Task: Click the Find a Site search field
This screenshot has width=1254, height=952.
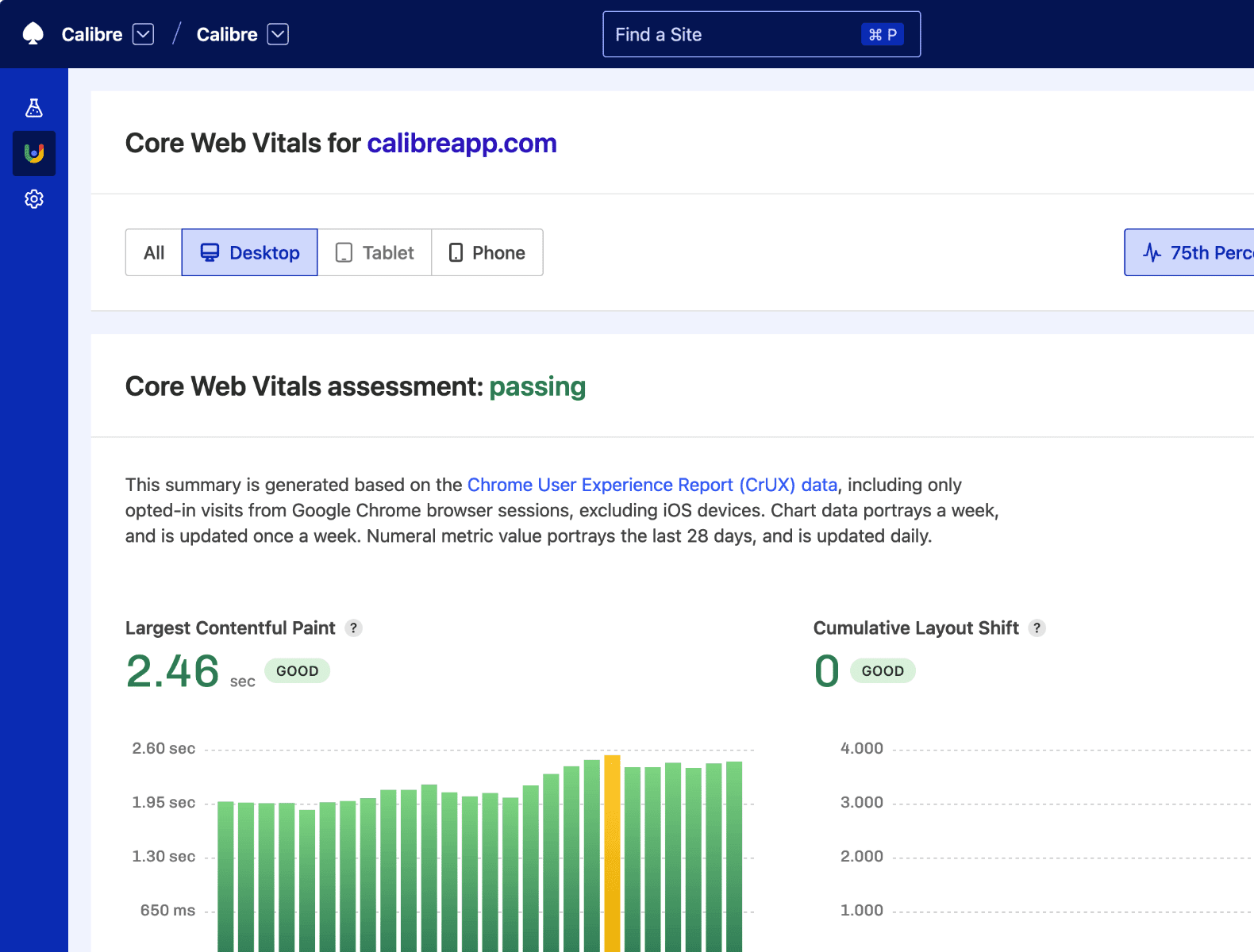Action: click(730, 34)
